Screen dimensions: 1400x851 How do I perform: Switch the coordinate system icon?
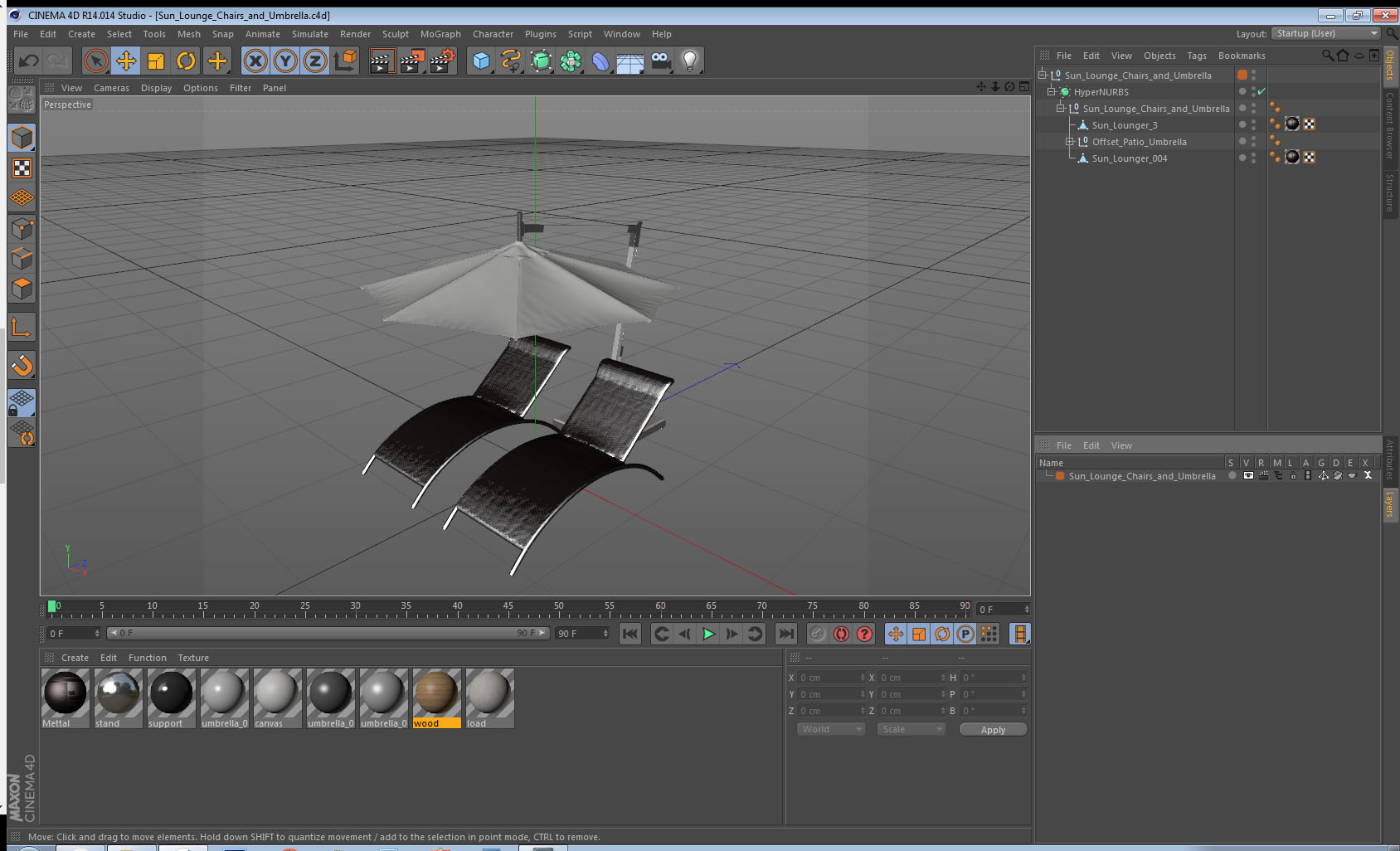click(x=345, y=61)
